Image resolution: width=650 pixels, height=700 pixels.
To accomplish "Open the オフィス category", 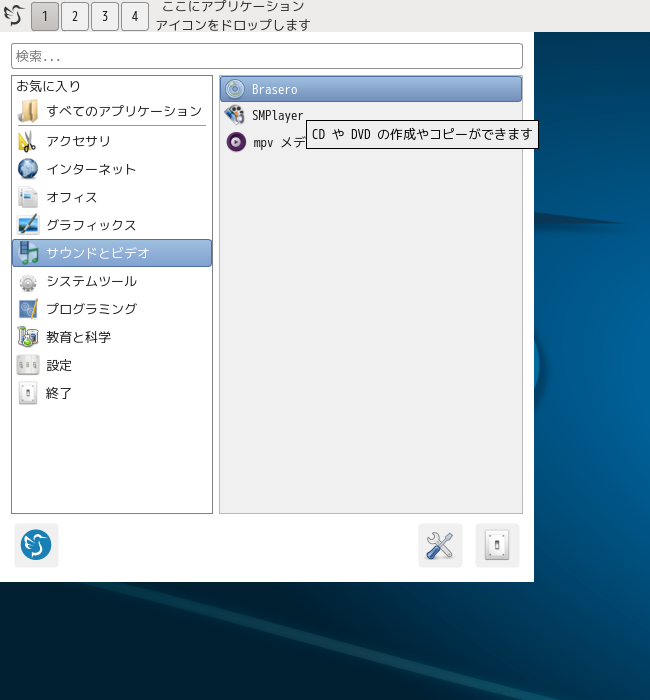I will pos(72,197).
